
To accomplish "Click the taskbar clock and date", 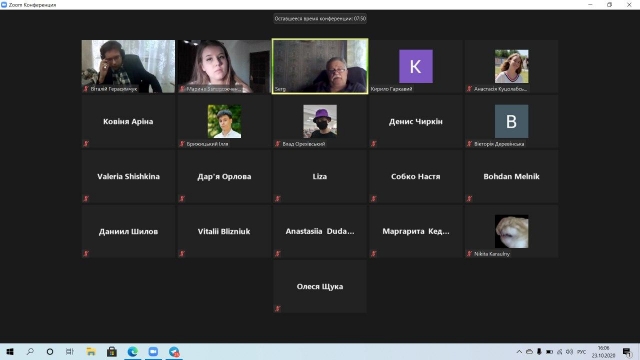I will click(x=603, y=352).
